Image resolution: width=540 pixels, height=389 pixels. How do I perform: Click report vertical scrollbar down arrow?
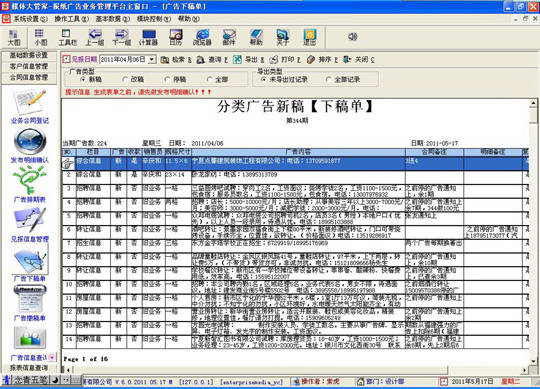click(x=533, y=361)
